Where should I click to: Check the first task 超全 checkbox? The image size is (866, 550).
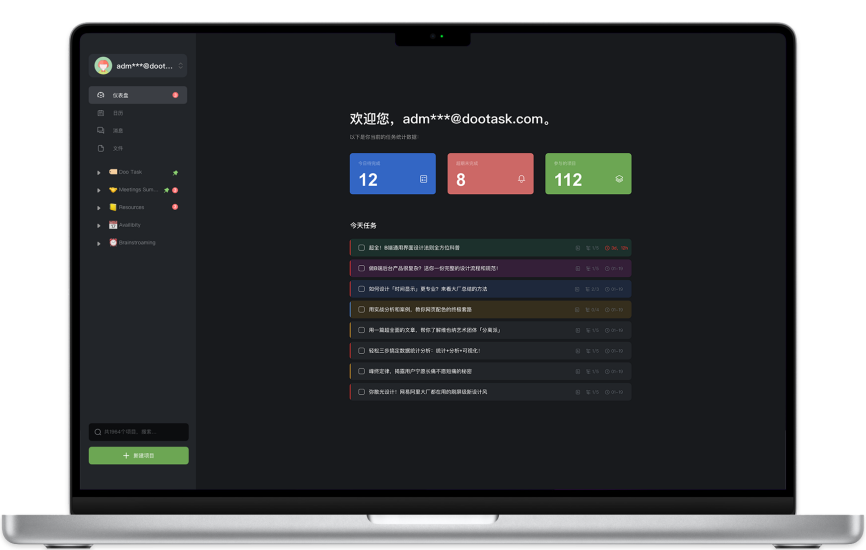pyautogui.click(x=361, y=247)
